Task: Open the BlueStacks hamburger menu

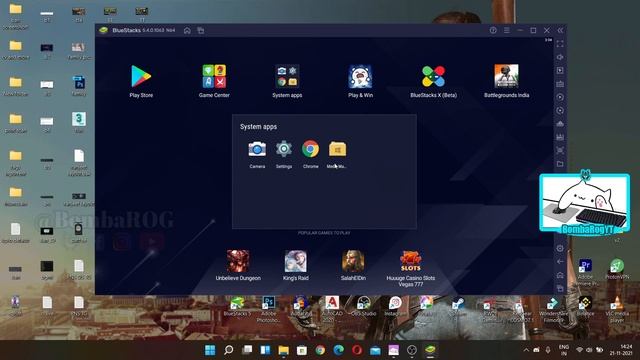Action: tap(507, 30)
